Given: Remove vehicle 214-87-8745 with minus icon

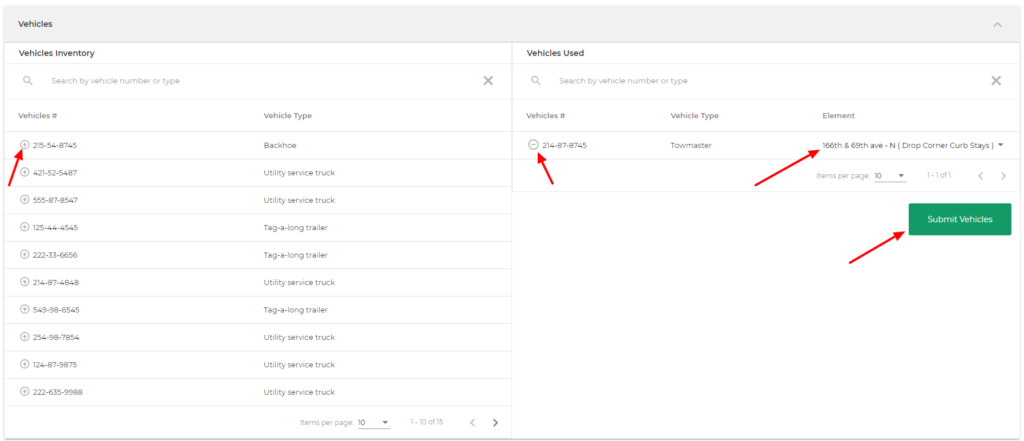Looking at the screenshot, I should click(533, 145).
